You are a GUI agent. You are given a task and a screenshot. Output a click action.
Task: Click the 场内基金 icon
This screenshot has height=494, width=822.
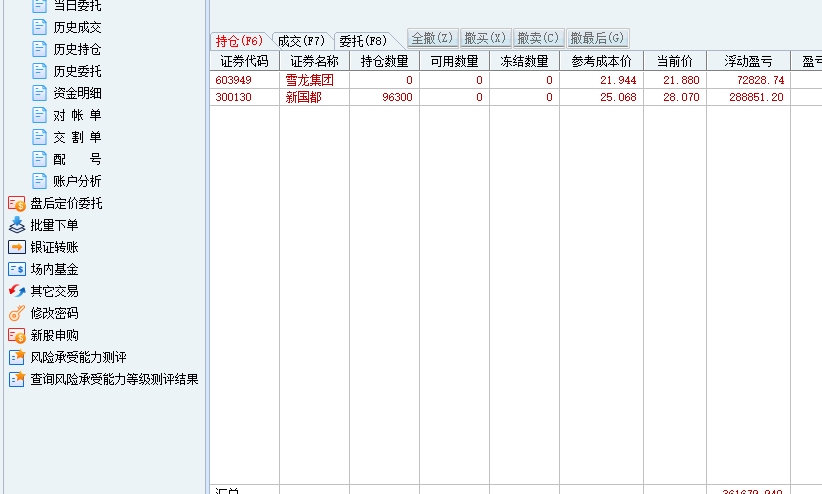(17, 269)
